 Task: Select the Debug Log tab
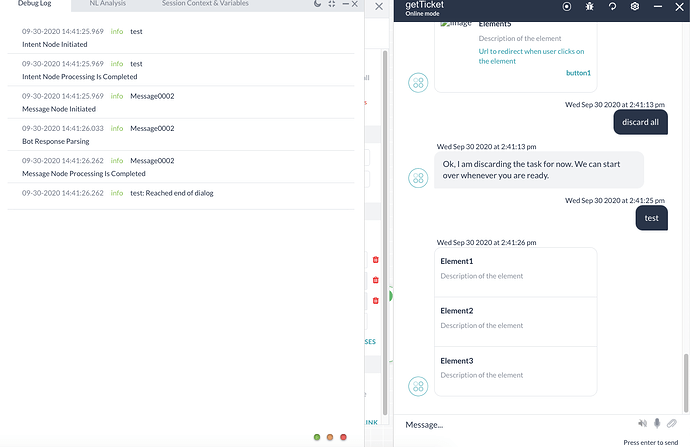coord(35,4)
